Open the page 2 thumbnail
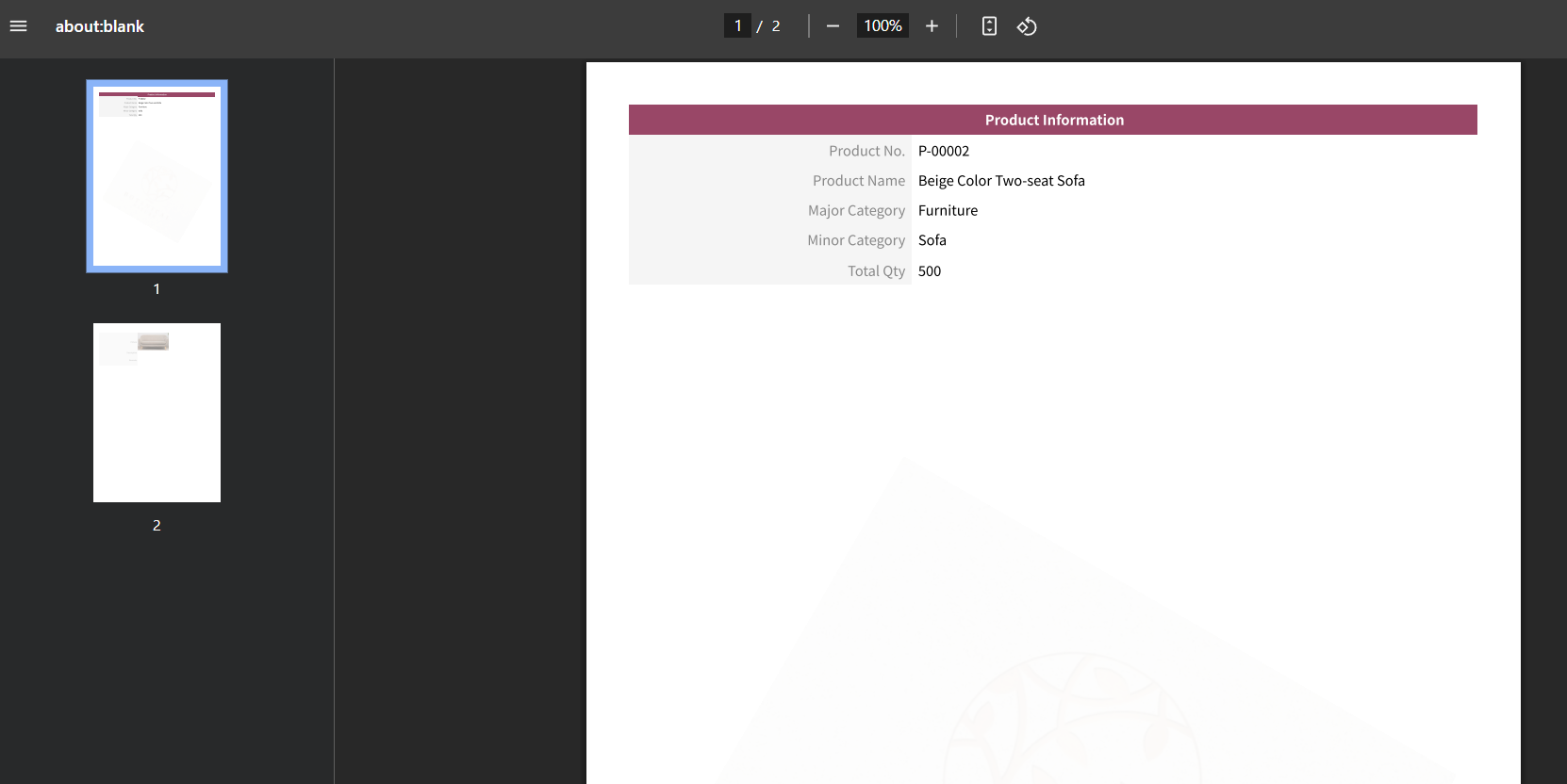Viewport: 1567px width, 784px height. coord(157,413)
